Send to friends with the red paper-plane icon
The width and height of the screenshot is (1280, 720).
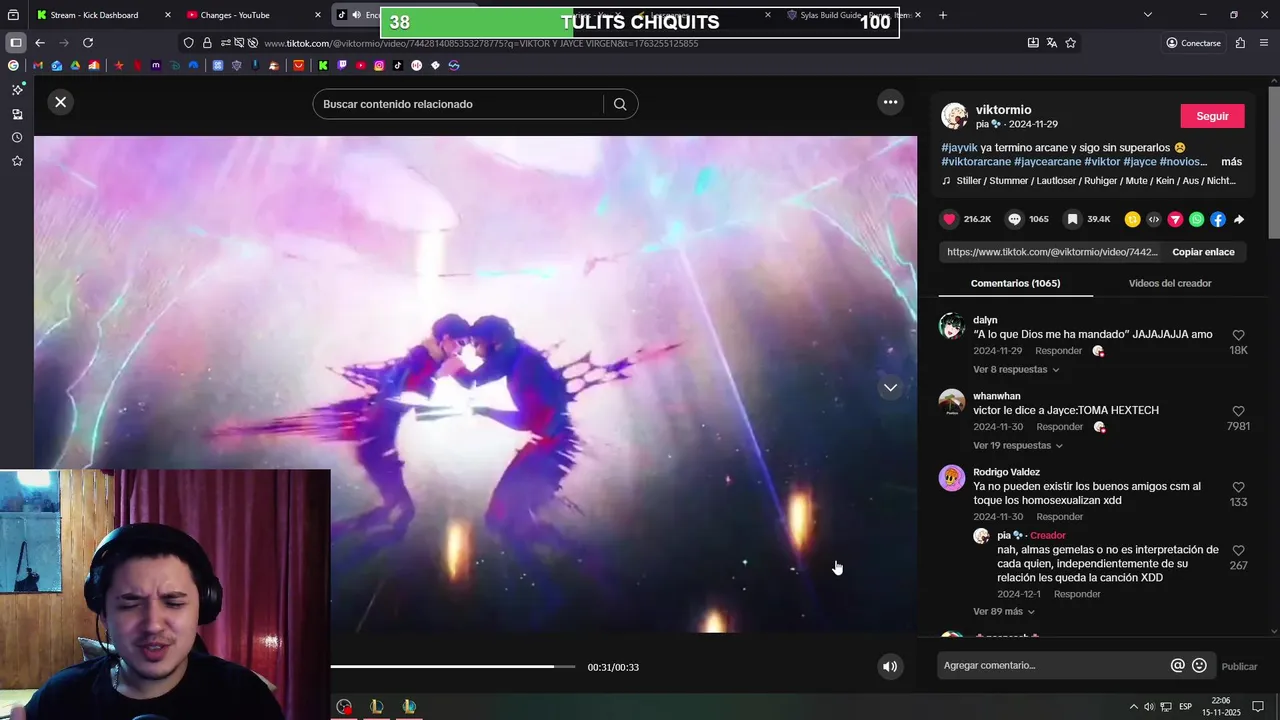(x=1175, y=219)
